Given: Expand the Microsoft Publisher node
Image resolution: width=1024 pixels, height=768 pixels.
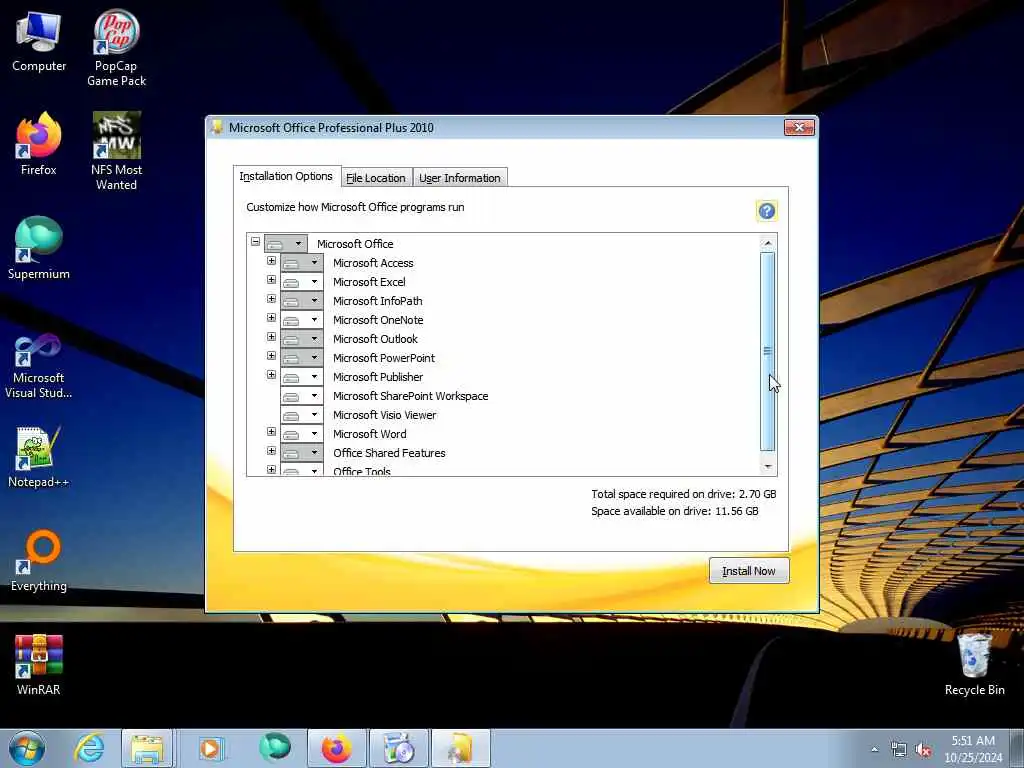Looking at the screenshot, I should click(272, 374).
